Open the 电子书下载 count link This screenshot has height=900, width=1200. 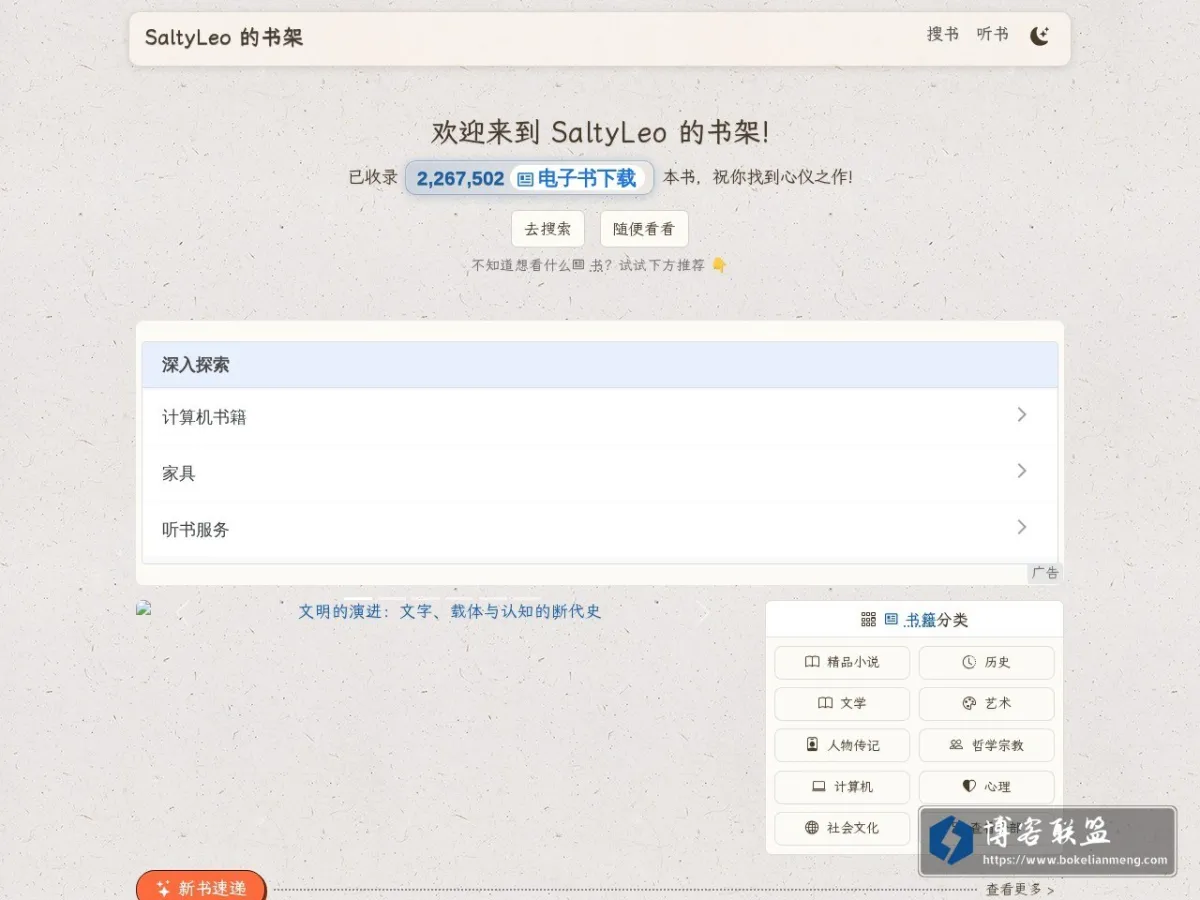pyautogui.click(x=529, y=178)
